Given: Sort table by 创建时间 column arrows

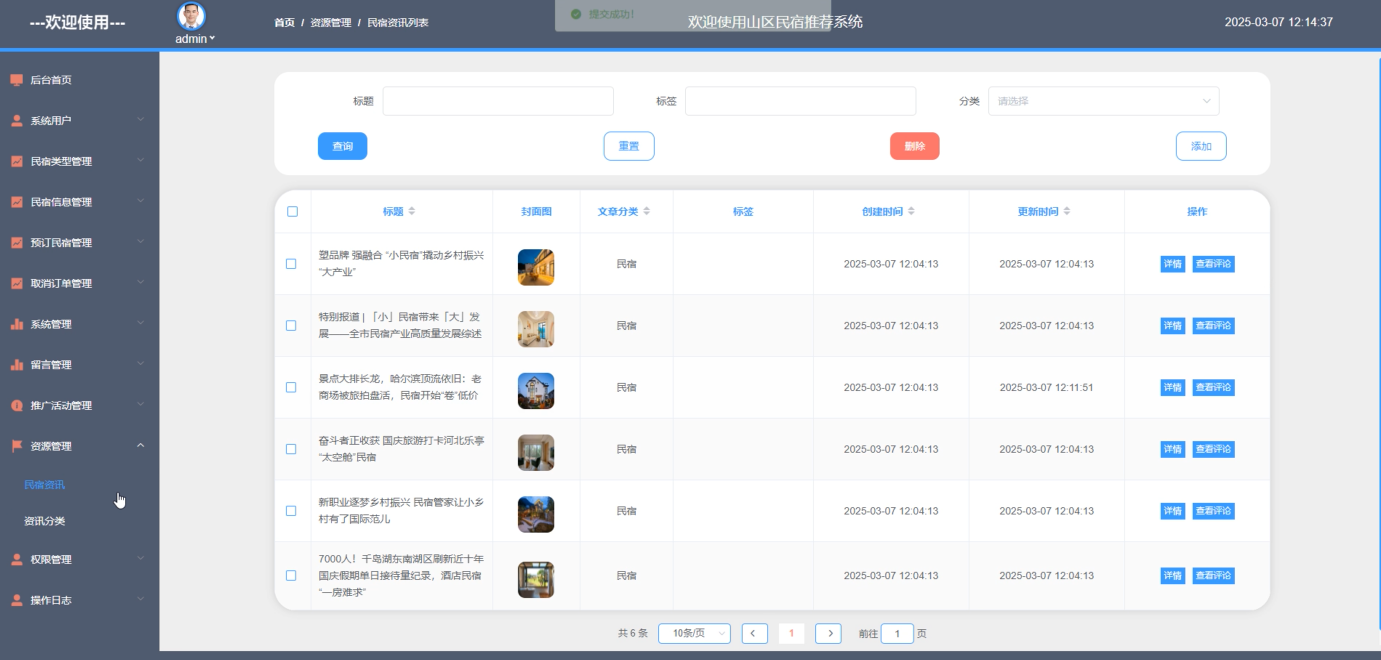Looking at the screenshot, I should pos(911,212).
